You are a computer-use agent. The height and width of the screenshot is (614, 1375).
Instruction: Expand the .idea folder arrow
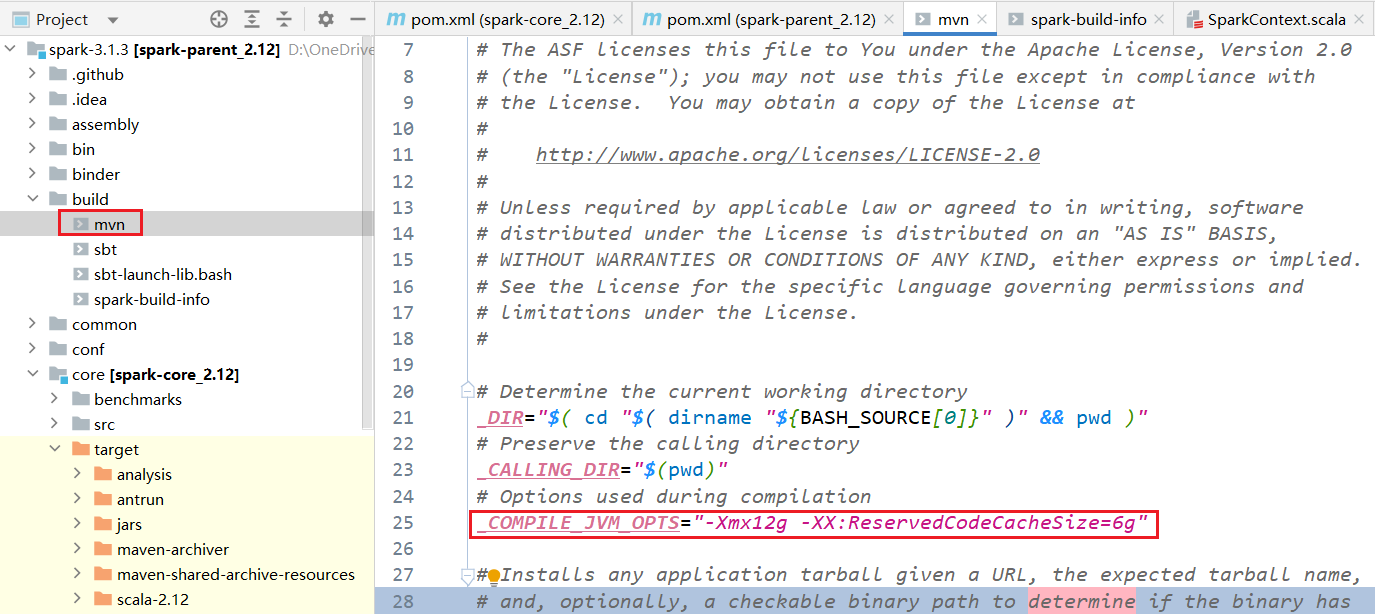pos(33,99)
